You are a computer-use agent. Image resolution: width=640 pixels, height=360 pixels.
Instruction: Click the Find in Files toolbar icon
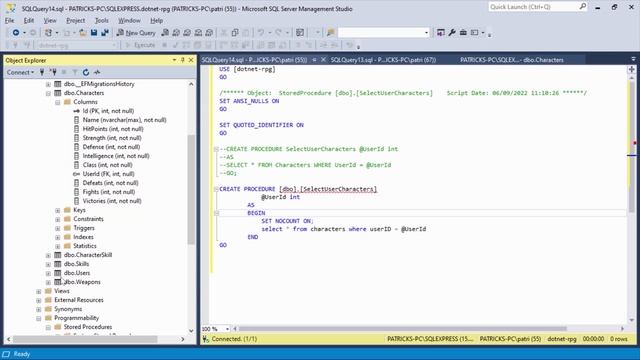331,33
